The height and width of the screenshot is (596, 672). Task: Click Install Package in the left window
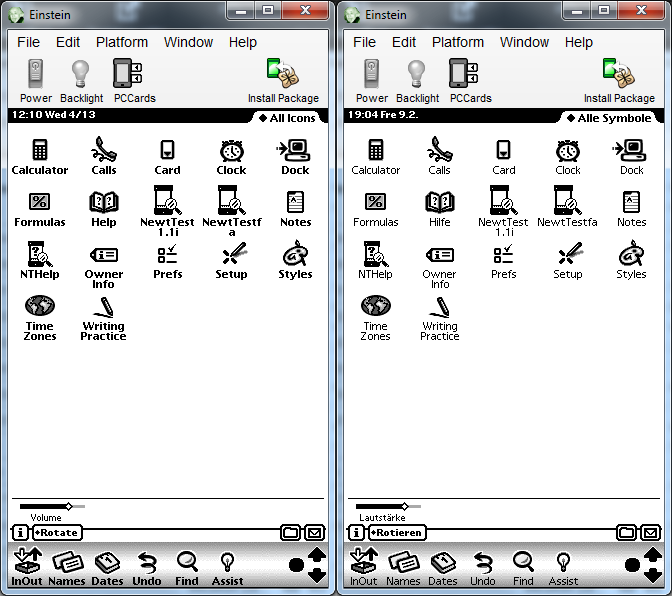coord(283,81)
